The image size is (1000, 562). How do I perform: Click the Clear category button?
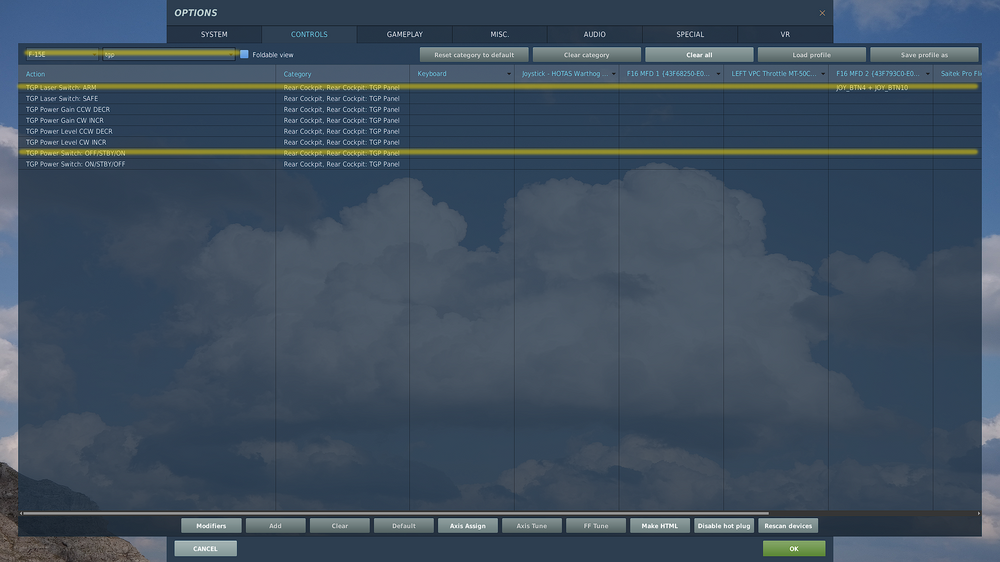pos(587,55)
